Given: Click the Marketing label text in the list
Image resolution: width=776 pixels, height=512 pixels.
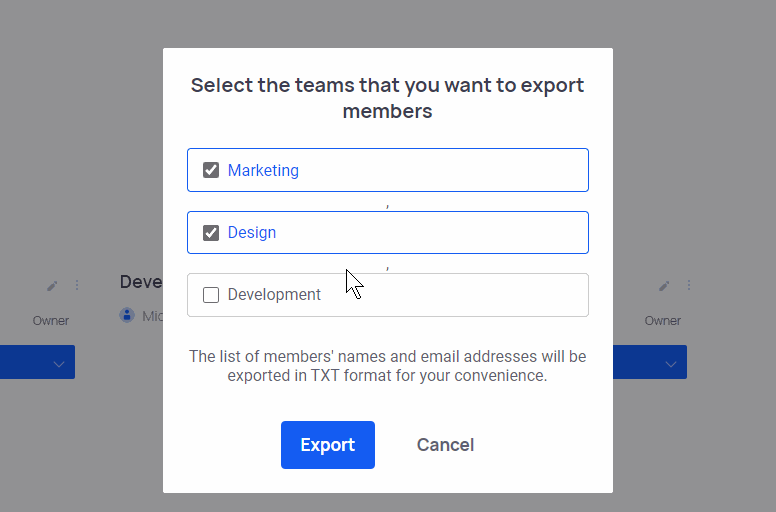Looking at the screenshot, I should pyautogui.click(x=263, y=170).
